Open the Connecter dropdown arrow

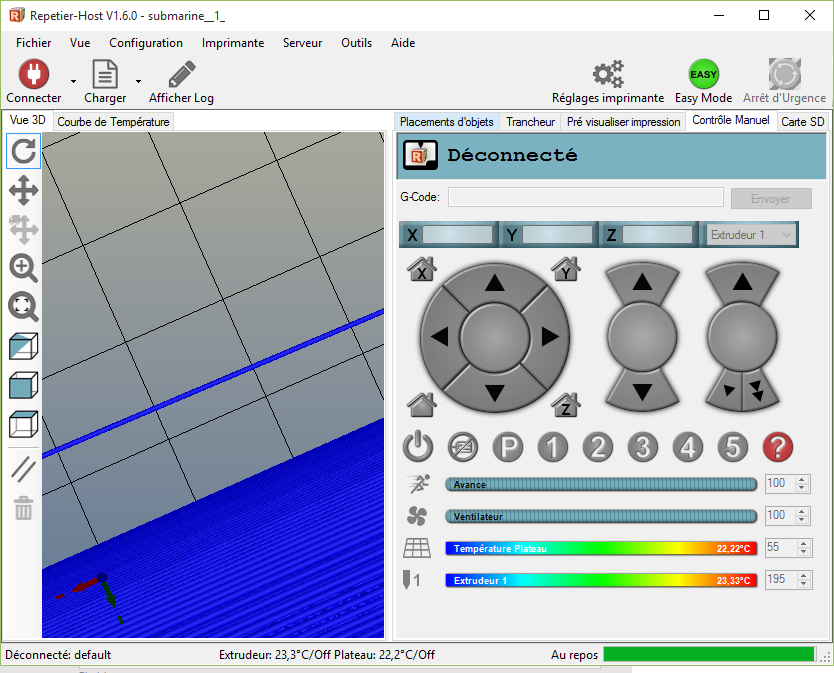73,81
